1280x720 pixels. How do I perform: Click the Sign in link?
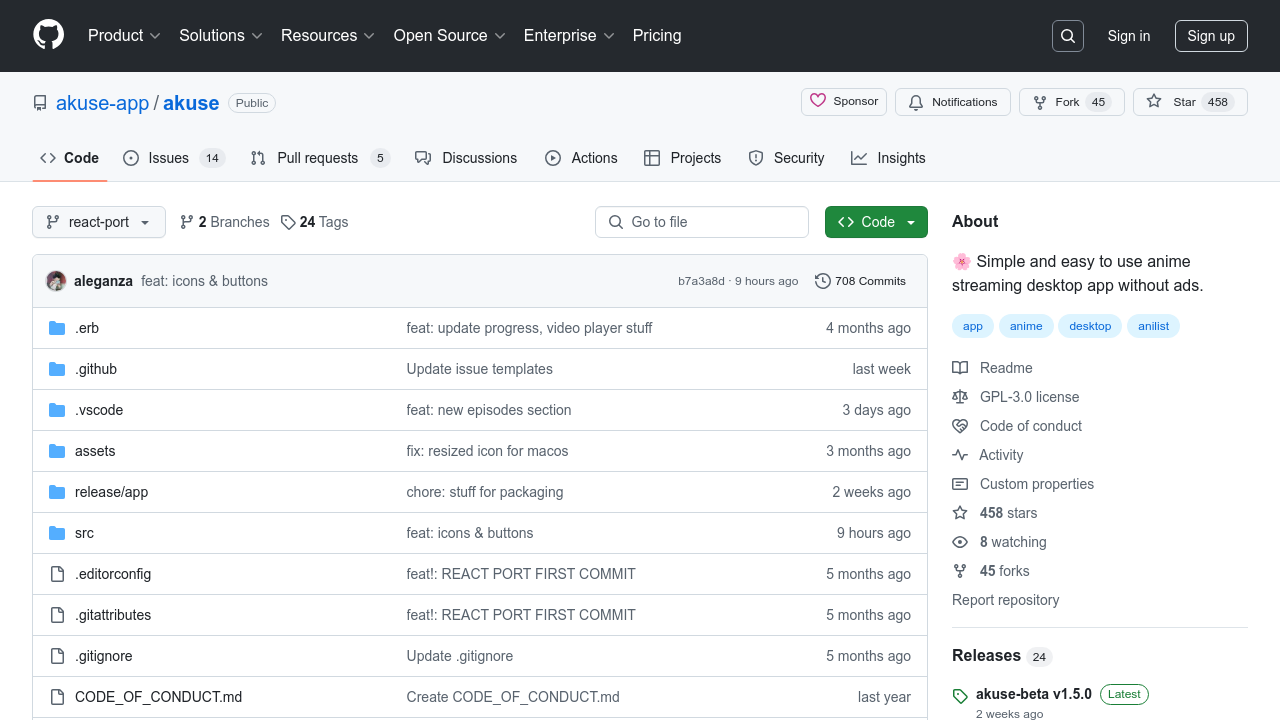[1129, 36]
